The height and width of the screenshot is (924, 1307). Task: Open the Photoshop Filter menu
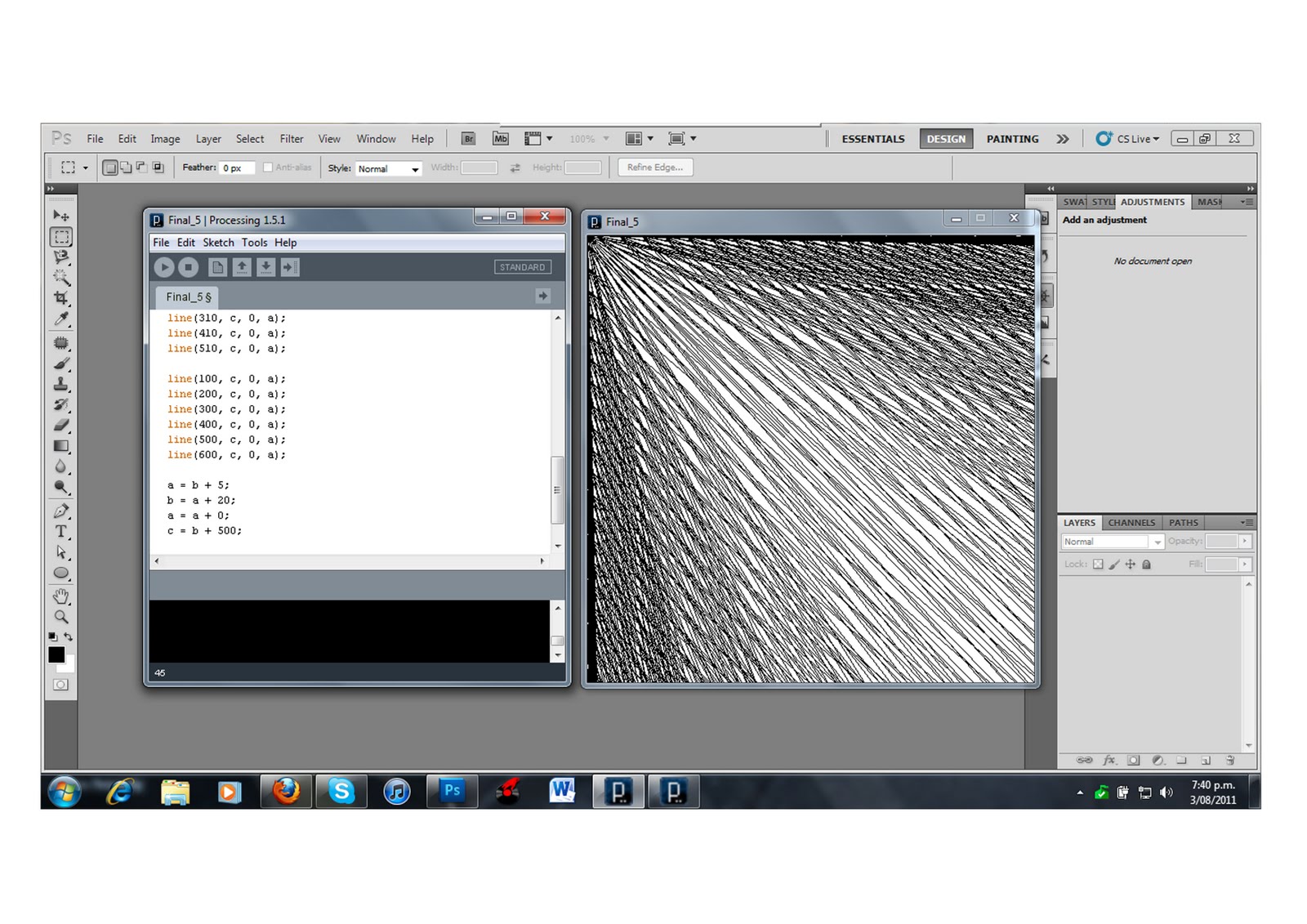coord(291,139)
